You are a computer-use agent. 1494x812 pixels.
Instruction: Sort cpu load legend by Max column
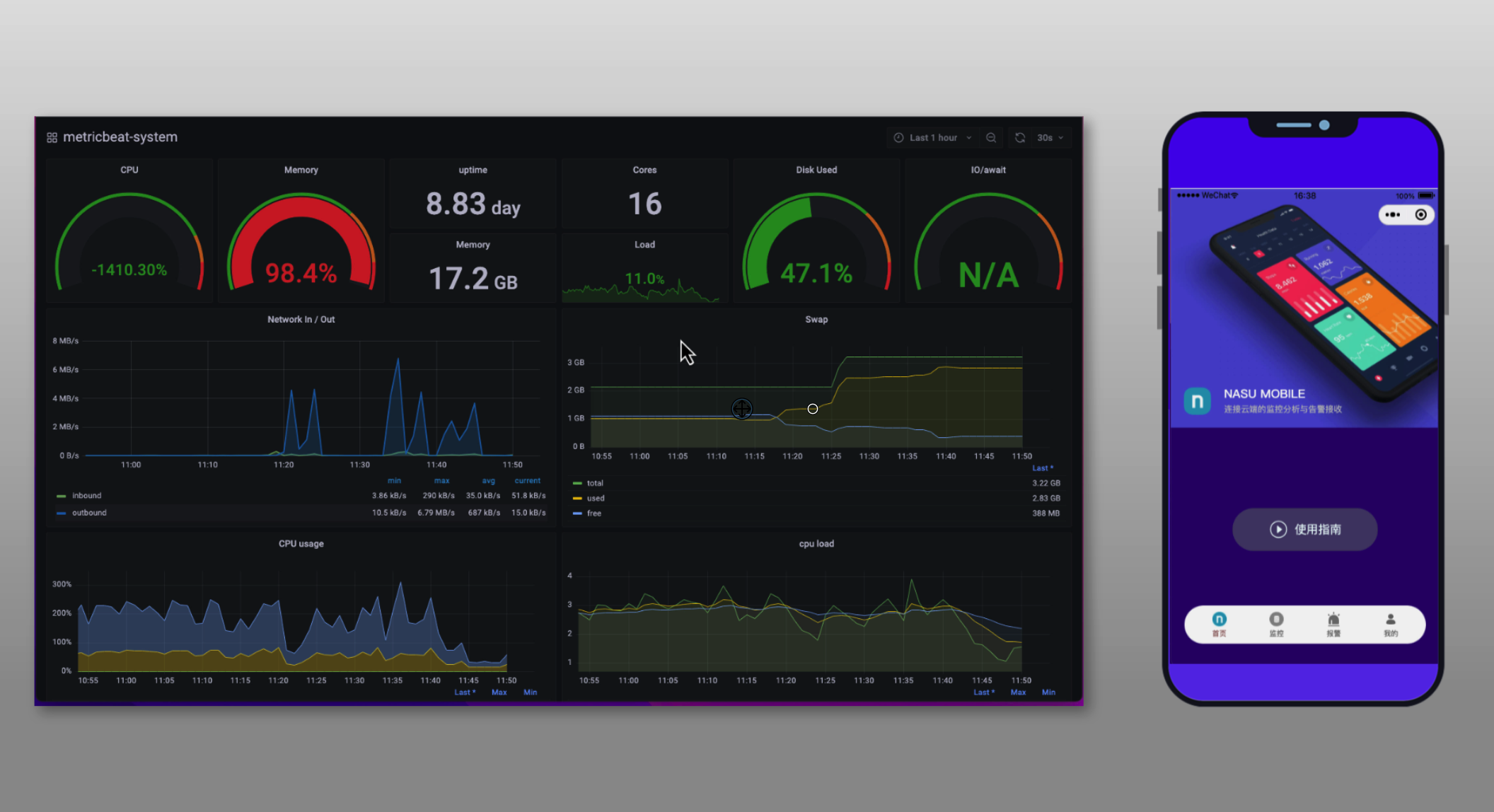click(x=1018, y=692)
